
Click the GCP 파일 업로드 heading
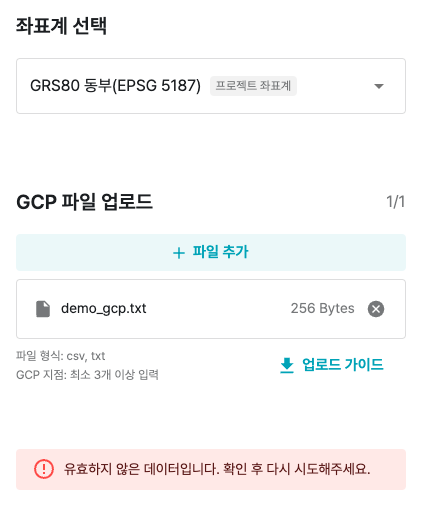85,202
